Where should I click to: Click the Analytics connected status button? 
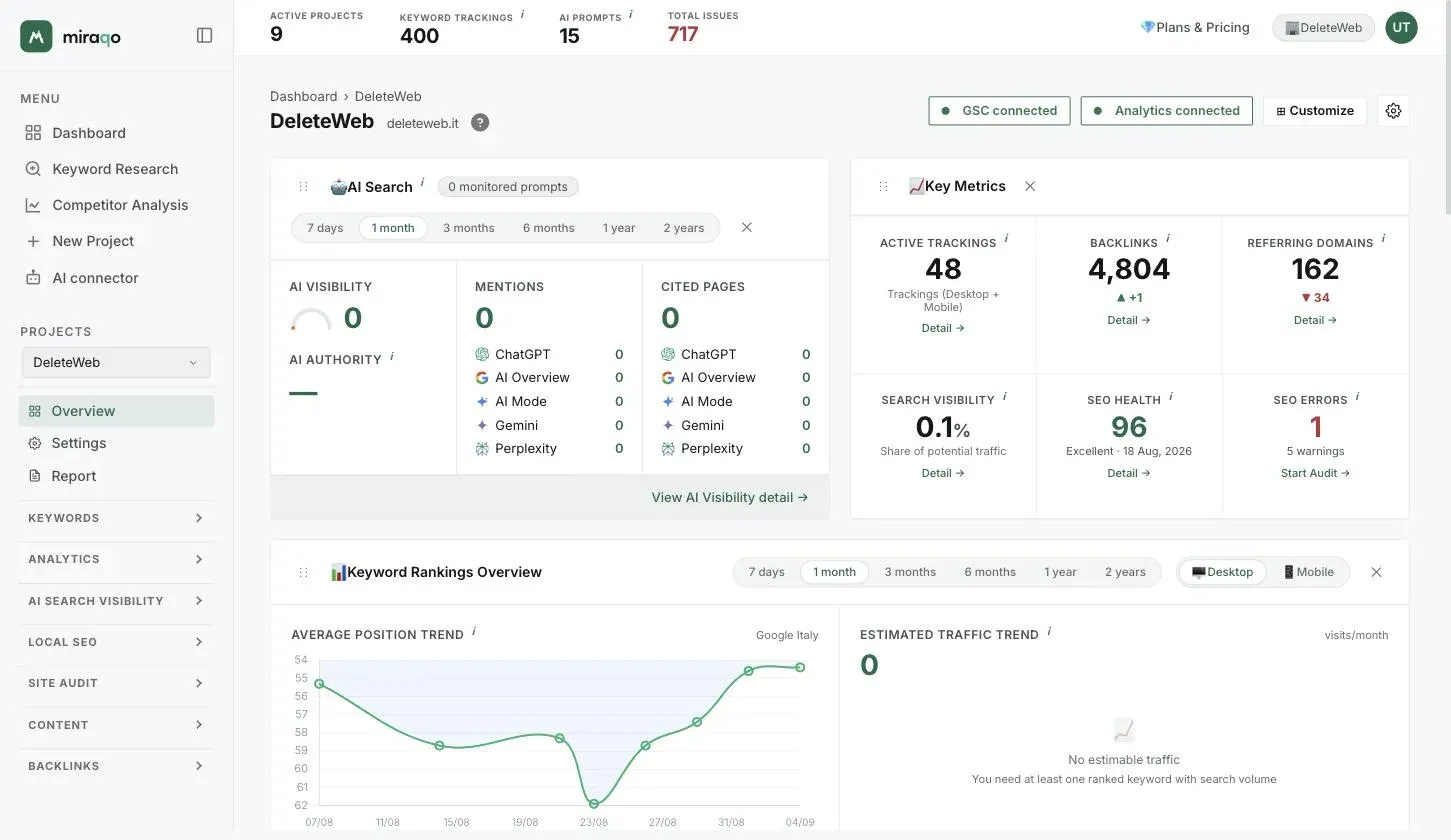click(1166, 111)
